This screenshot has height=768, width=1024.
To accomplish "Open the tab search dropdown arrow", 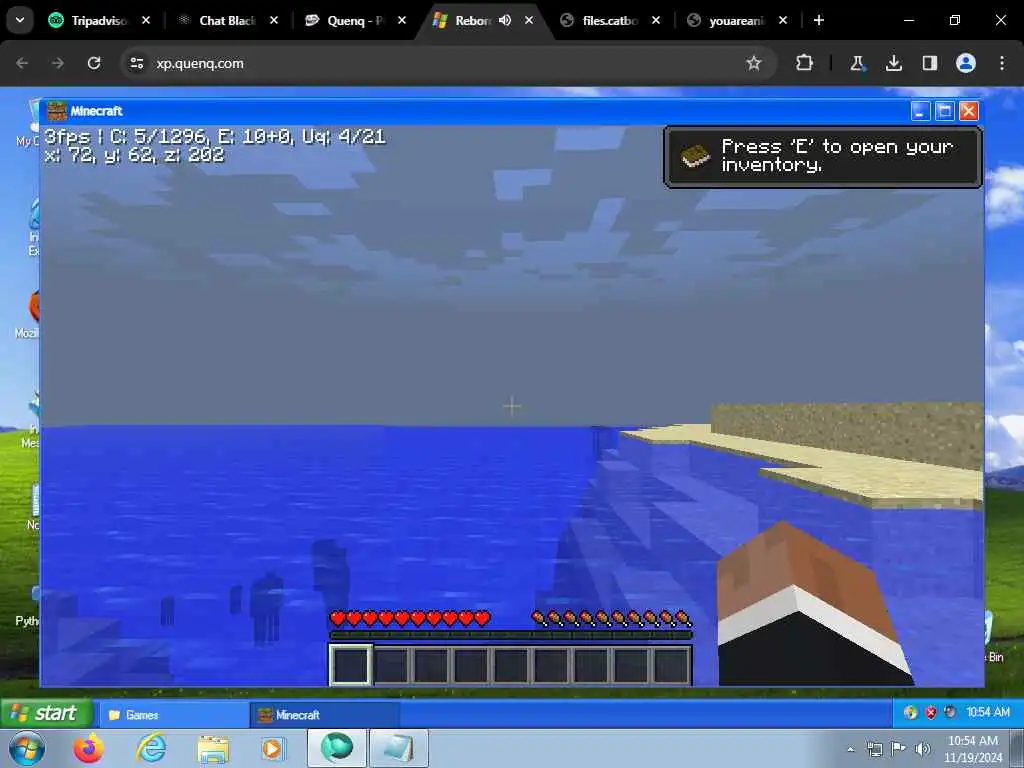I will (x=20, y=20).
